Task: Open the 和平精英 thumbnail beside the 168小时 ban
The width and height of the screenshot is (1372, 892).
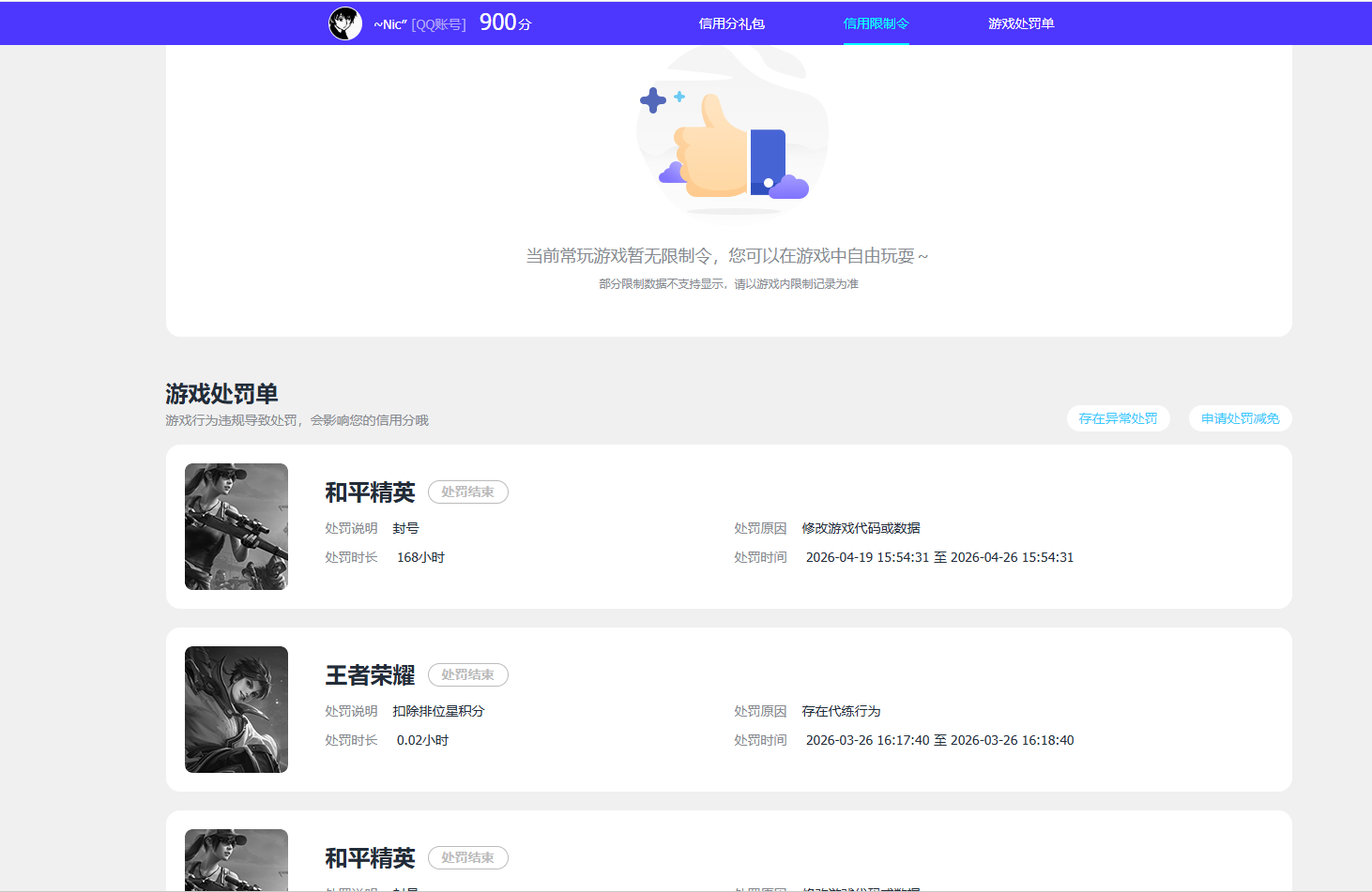Action: coord(236,526)
